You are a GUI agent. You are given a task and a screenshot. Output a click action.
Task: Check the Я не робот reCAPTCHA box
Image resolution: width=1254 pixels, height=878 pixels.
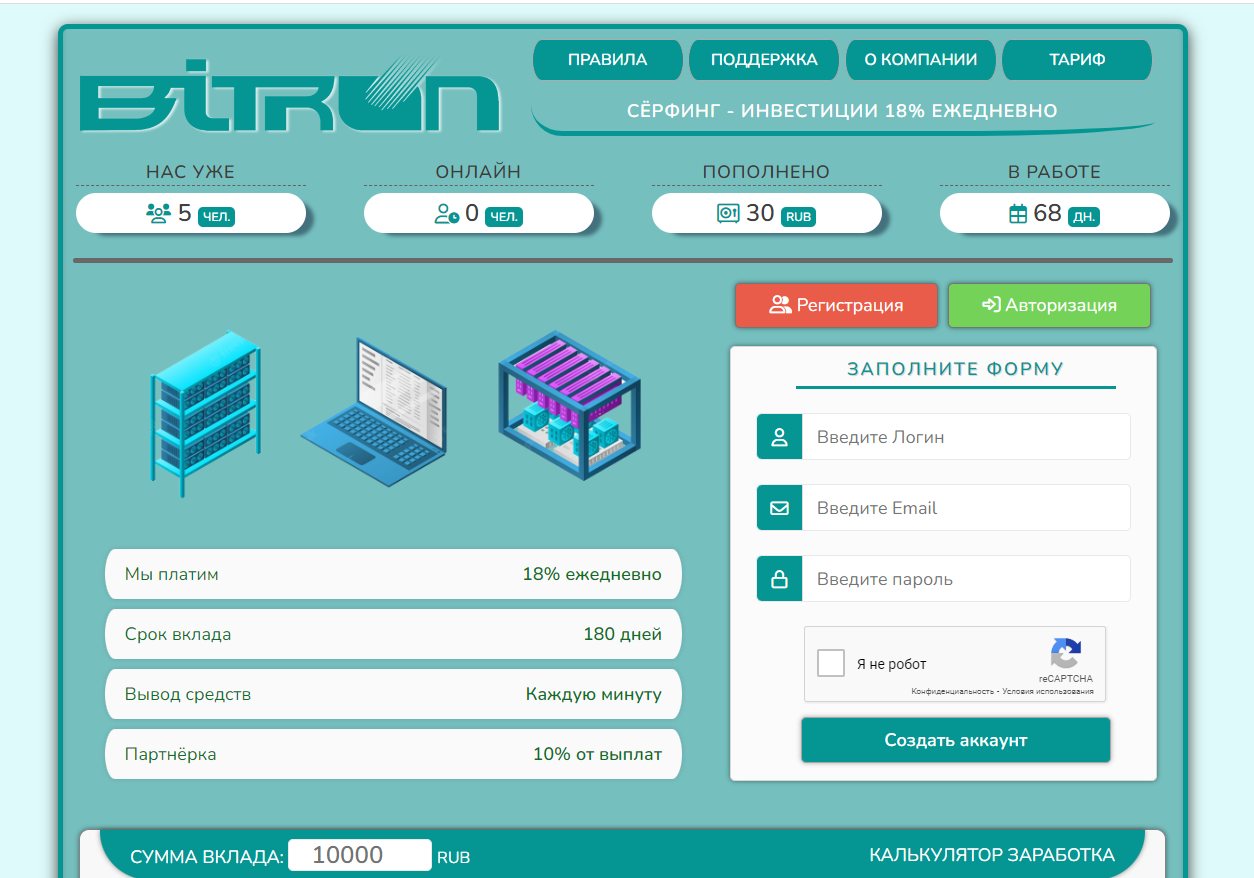coord(831,663)
